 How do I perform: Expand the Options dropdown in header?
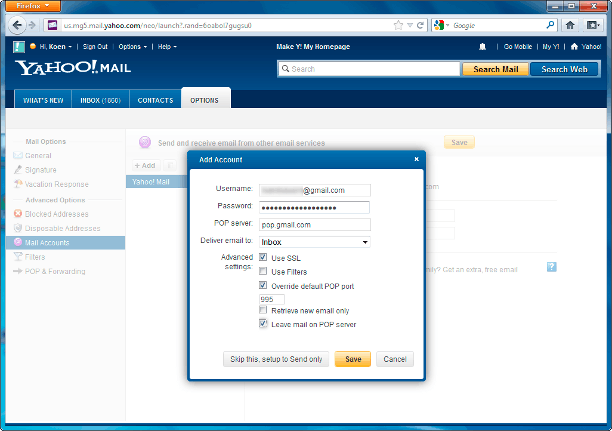click(133, 47)
